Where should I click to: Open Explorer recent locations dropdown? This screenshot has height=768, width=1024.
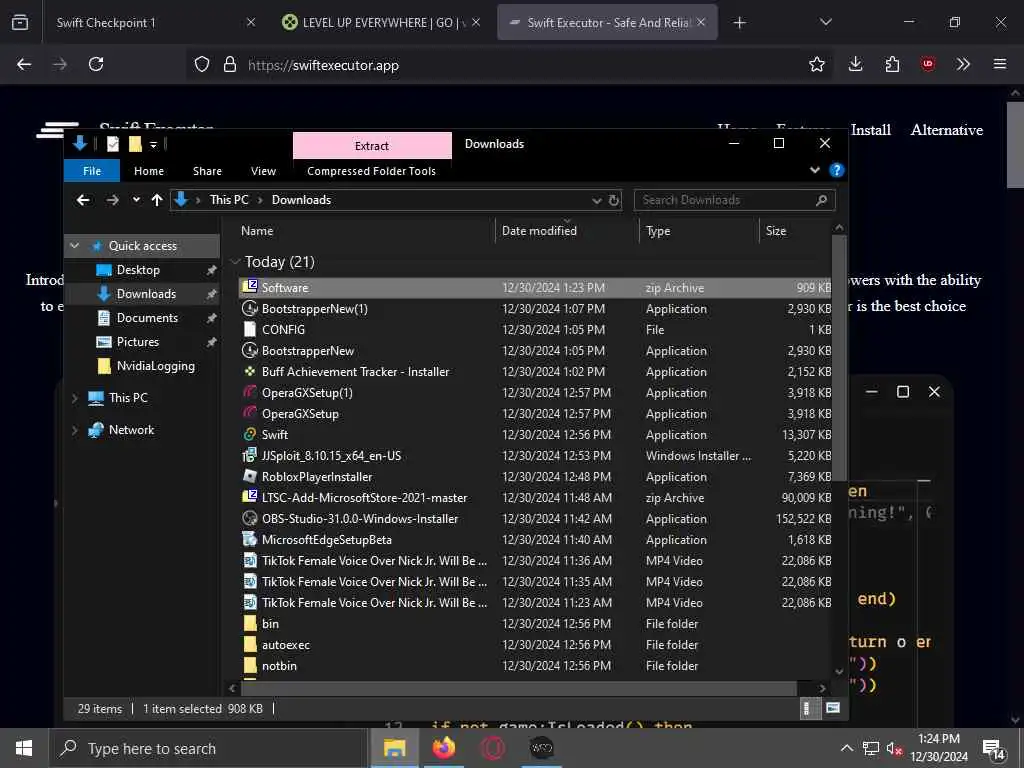[x=136, y=200]
